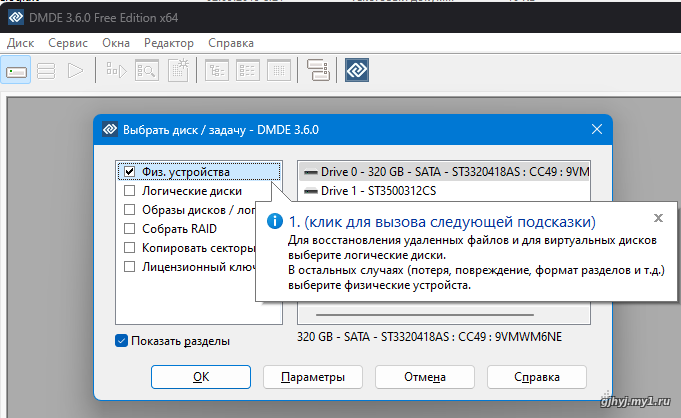
Task: Enable the Логические диски checkbox
Action: pyautogui.click(x=129, y=191)
